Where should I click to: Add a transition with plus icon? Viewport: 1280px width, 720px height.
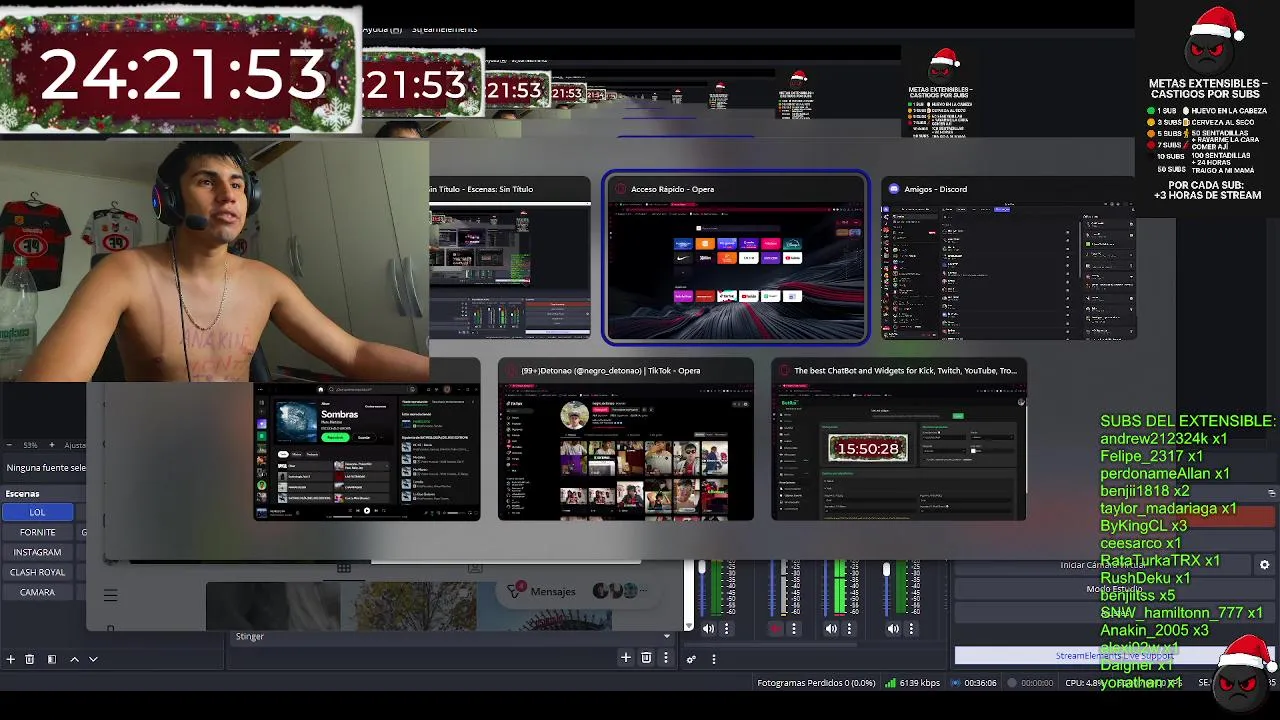tap(626, 657)
